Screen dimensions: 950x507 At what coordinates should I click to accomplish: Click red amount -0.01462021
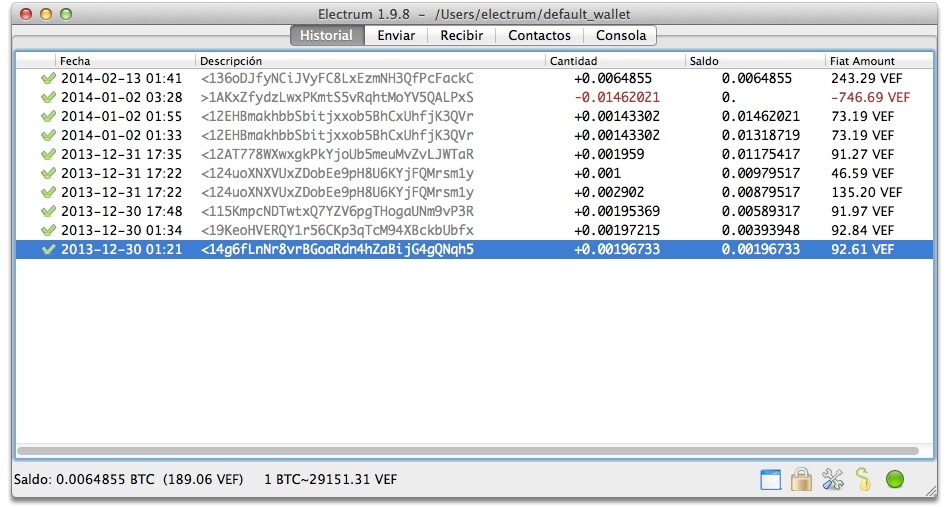[x=617, y=97]
